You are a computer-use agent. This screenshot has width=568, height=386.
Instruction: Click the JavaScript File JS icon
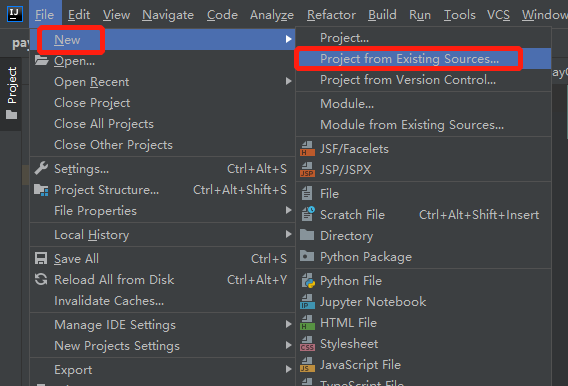pyautogui.click(x=307, y=365)
